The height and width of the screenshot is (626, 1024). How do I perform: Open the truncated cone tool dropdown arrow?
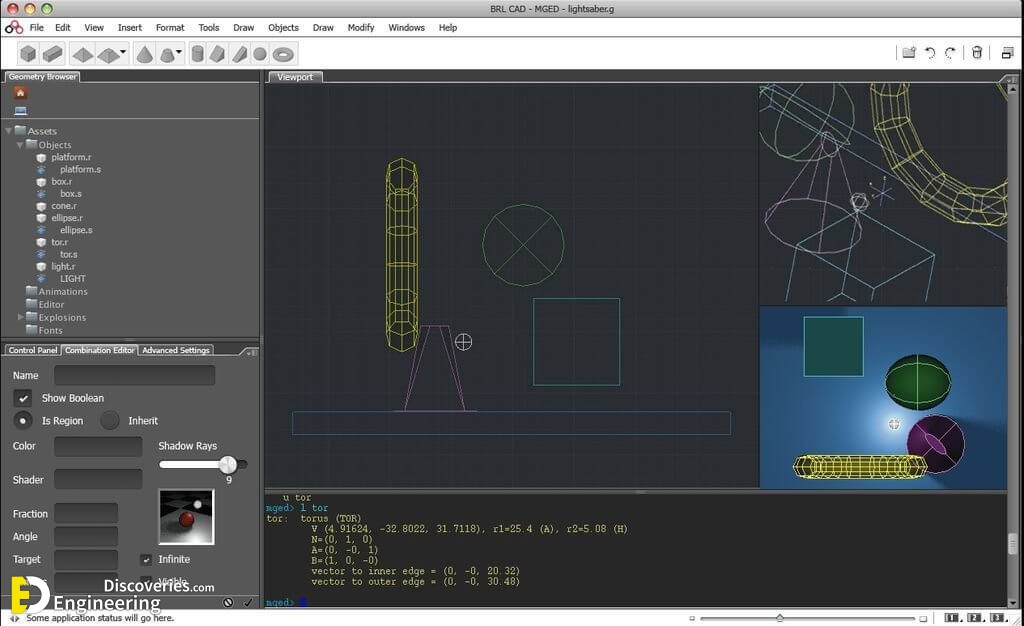[179, 52]
